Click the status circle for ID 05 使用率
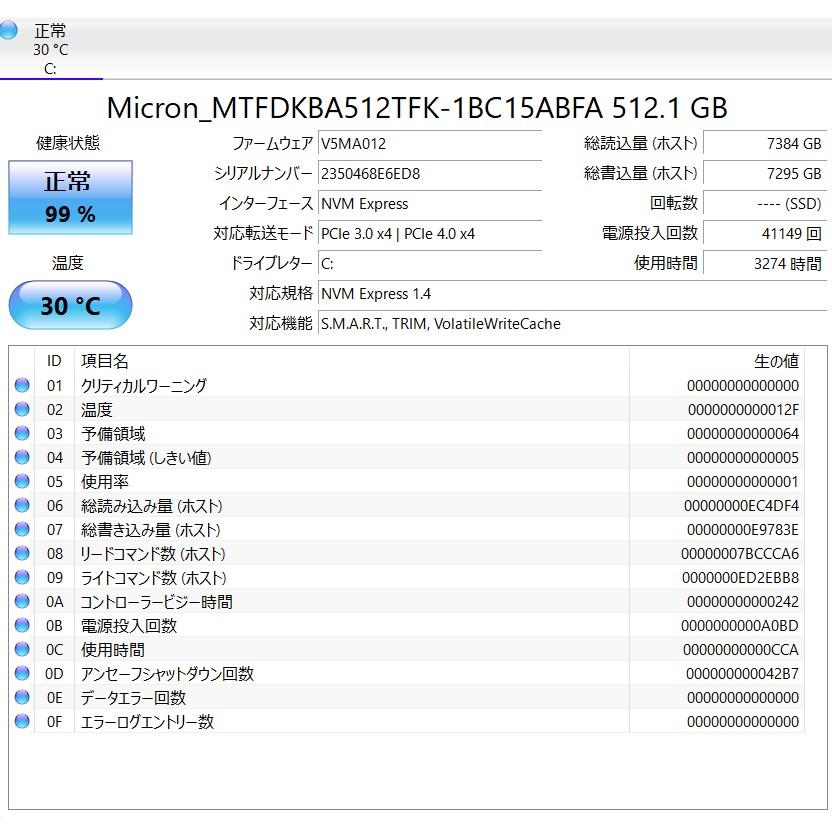 (22, 481)
